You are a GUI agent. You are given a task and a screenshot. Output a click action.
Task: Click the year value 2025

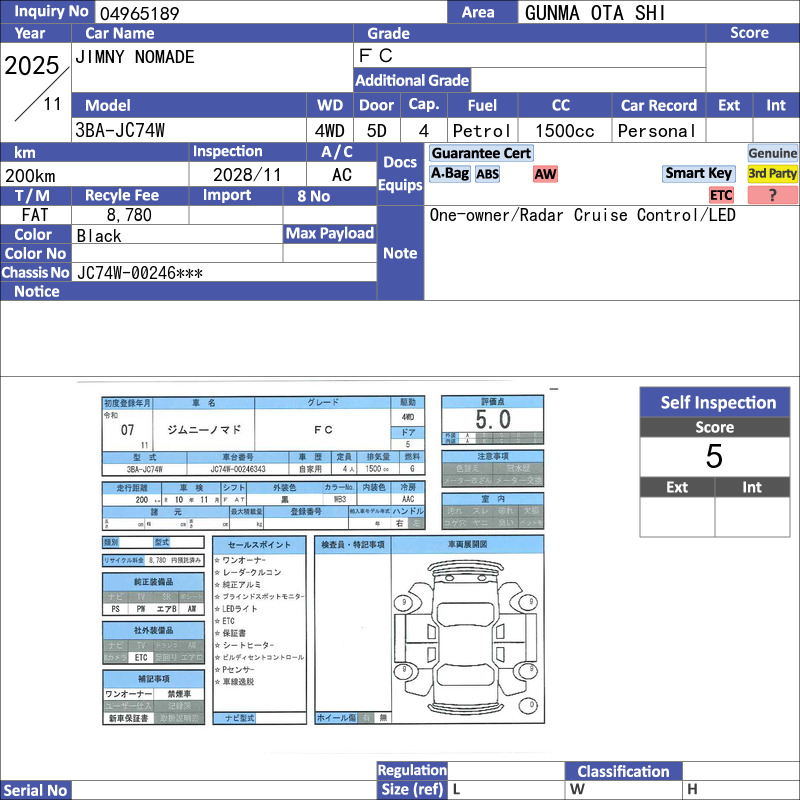[32, 66]
